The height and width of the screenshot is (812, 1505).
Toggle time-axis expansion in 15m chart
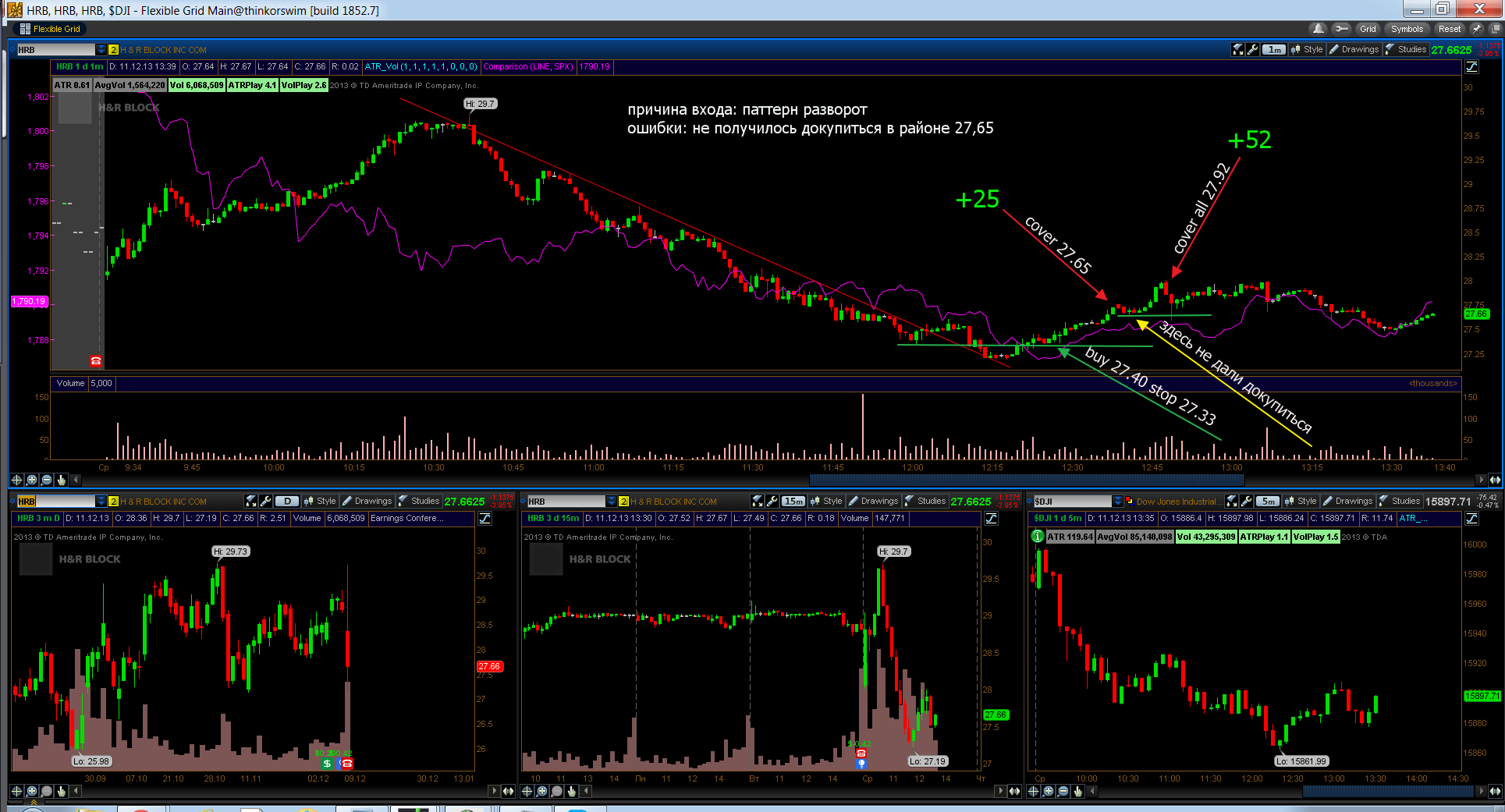coord(1014,791)
